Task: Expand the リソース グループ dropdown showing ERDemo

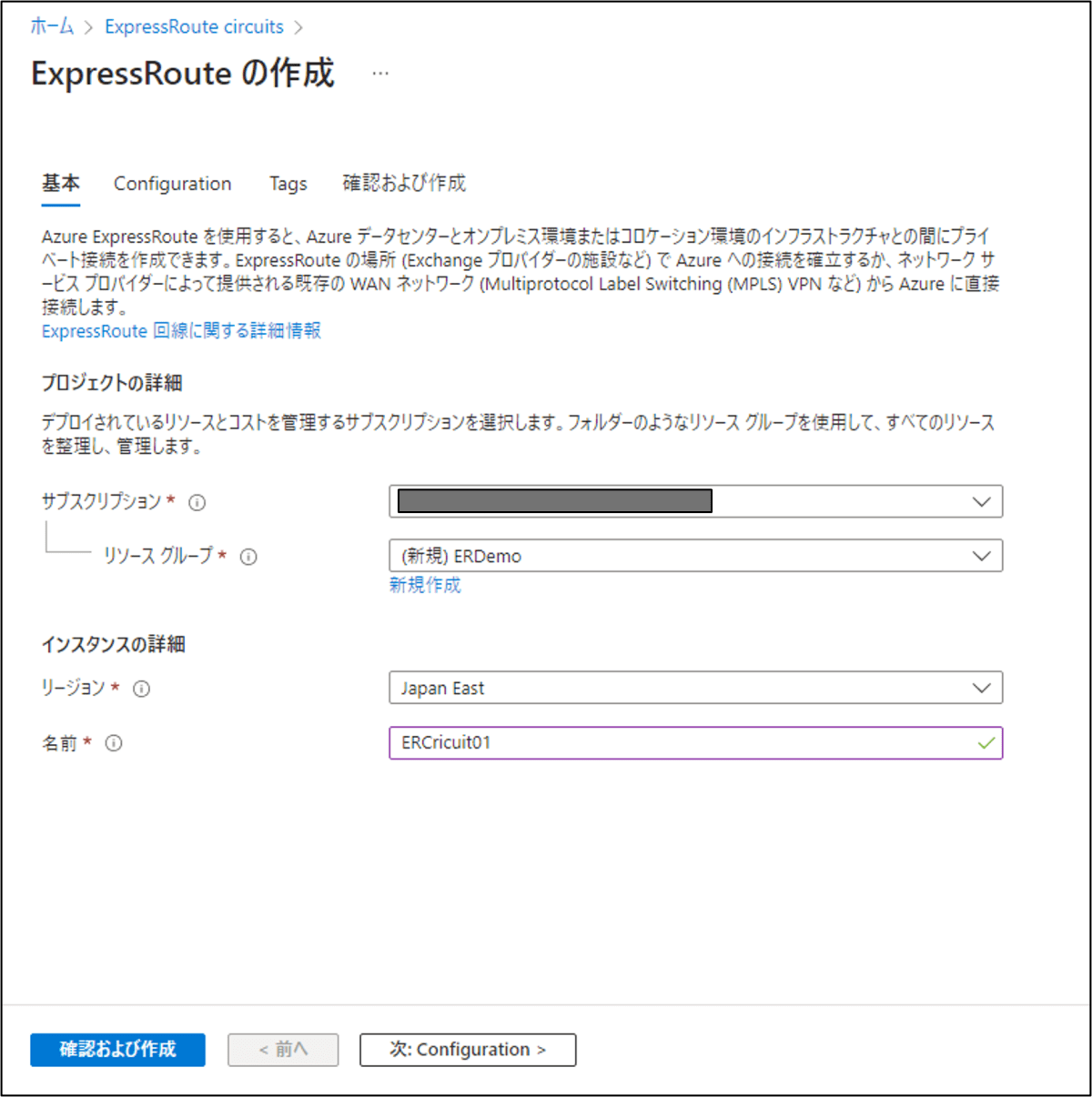Action: pyautogui.click(x=696, y=556)
